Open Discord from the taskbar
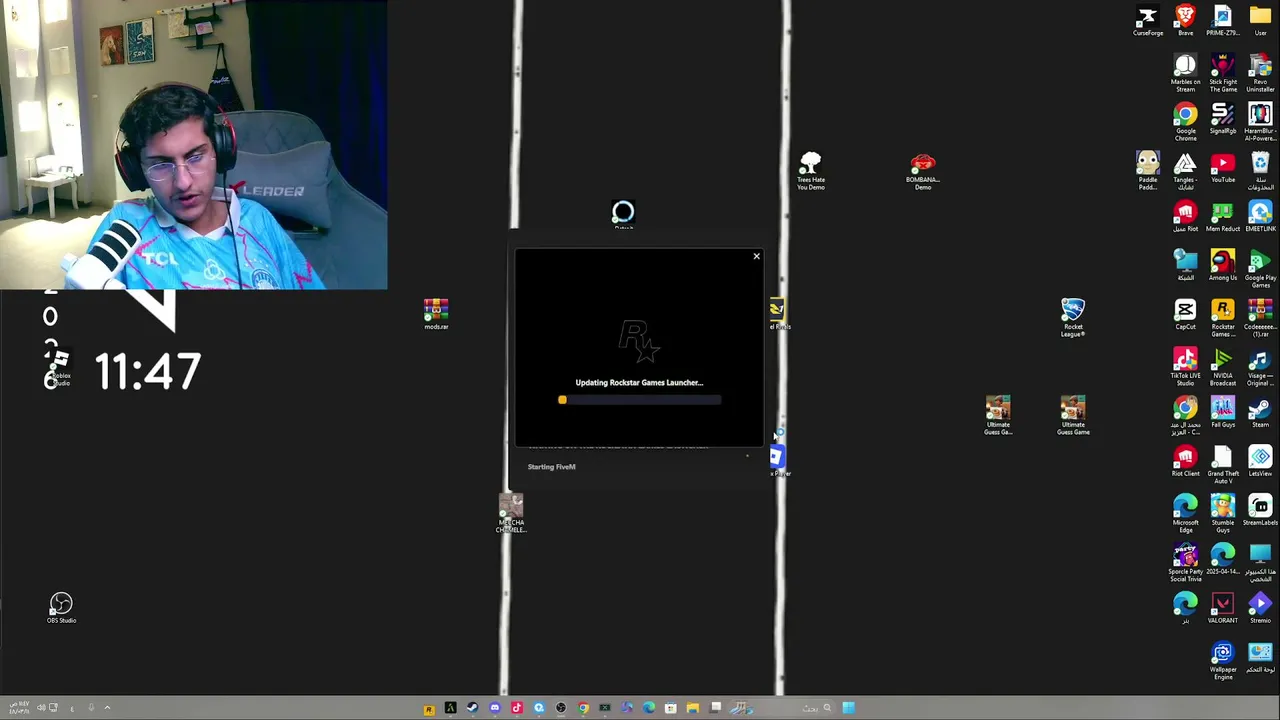 (495, 709)
